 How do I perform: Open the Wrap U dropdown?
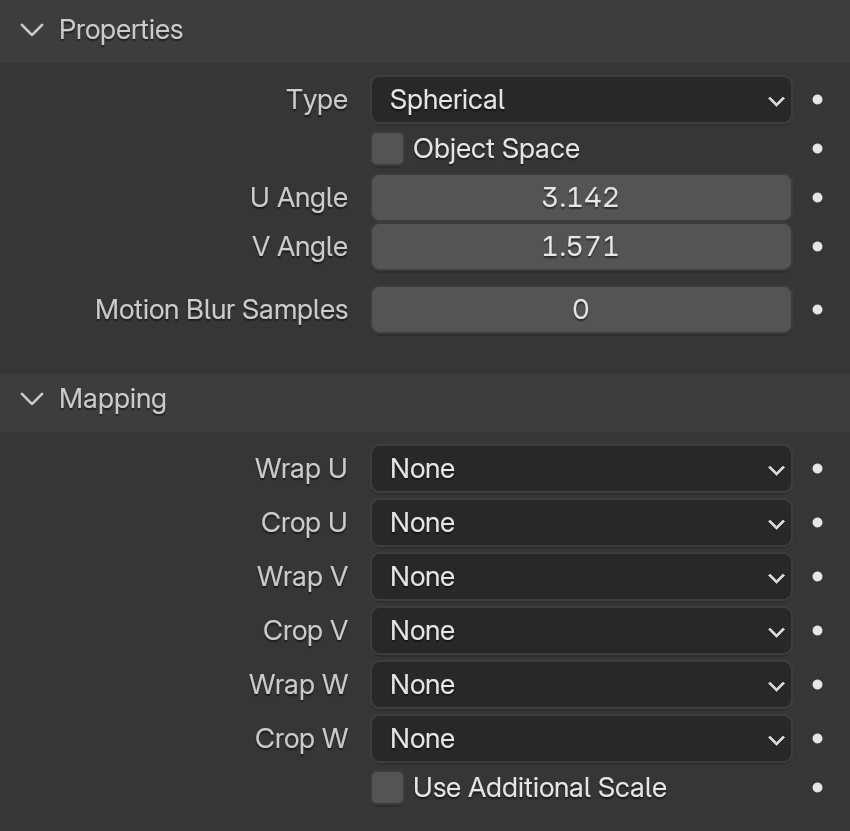(581, 469)
